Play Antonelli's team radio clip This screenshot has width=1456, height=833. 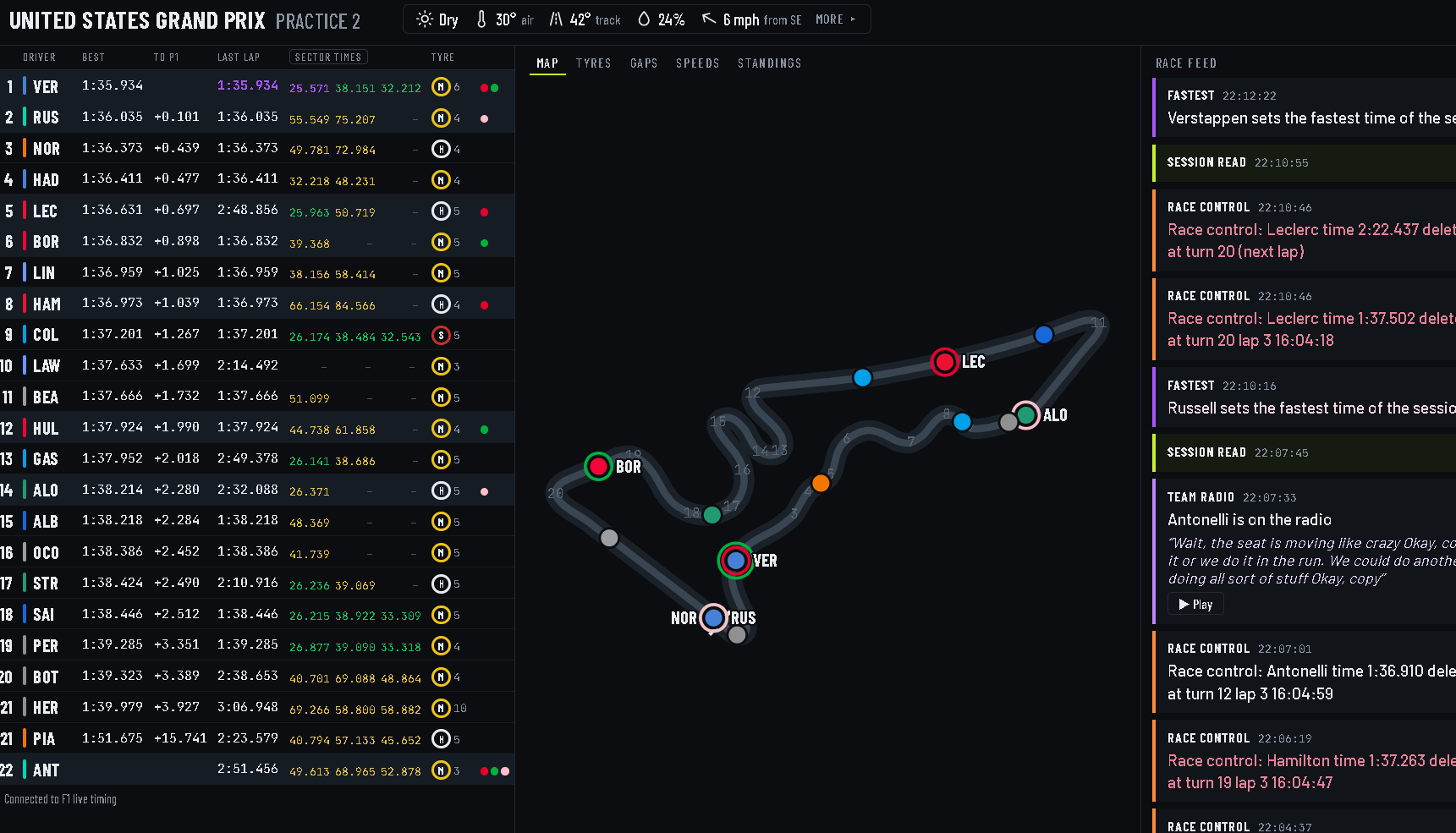click(1195, 604)
